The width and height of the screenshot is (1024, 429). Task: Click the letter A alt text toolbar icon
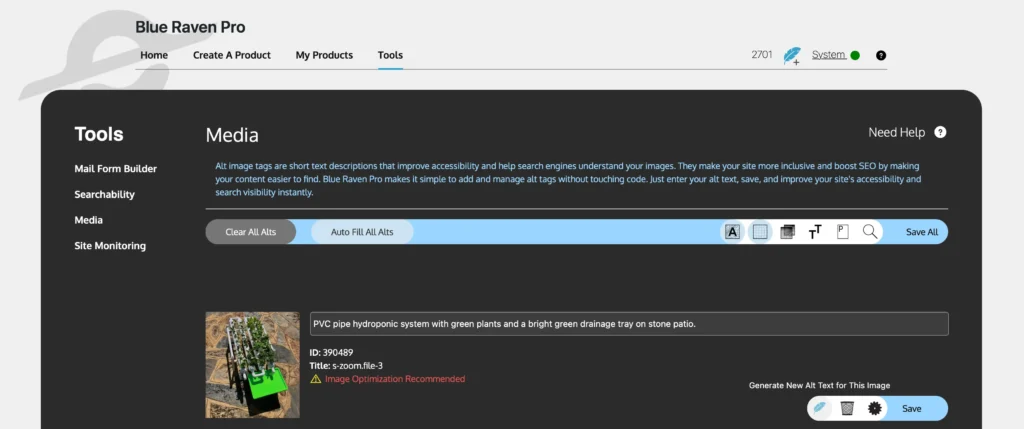coord(732,232)
